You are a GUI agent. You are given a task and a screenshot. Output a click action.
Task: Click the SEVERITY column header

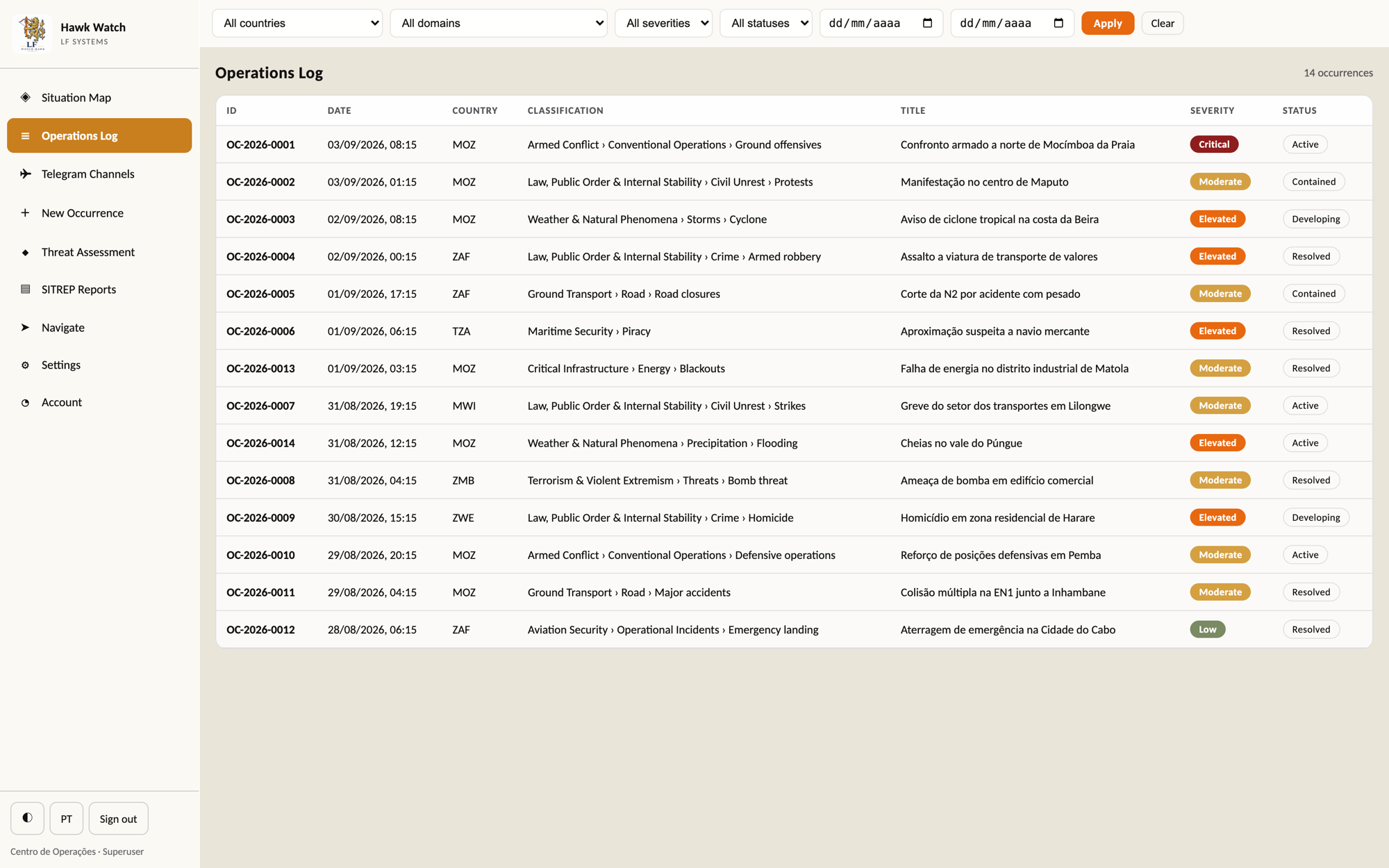(1212, 110)
